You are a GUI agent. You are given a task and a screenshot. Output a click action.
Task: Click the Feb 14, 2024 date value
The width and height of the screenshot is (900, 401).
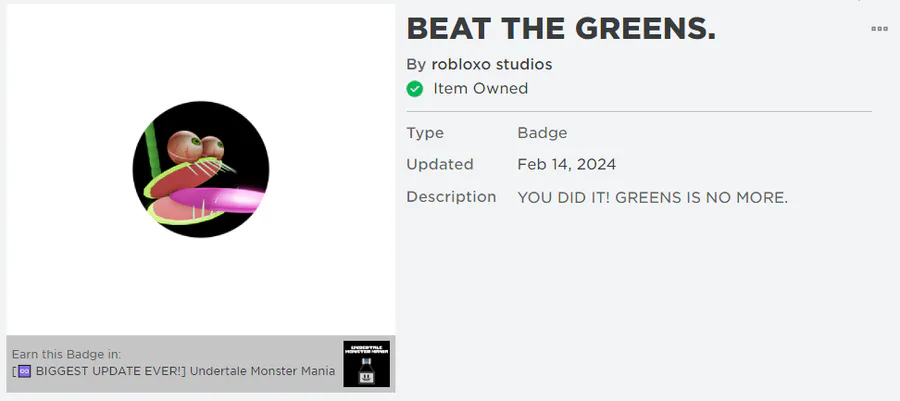pyautogui.click(x=567, y=165)
